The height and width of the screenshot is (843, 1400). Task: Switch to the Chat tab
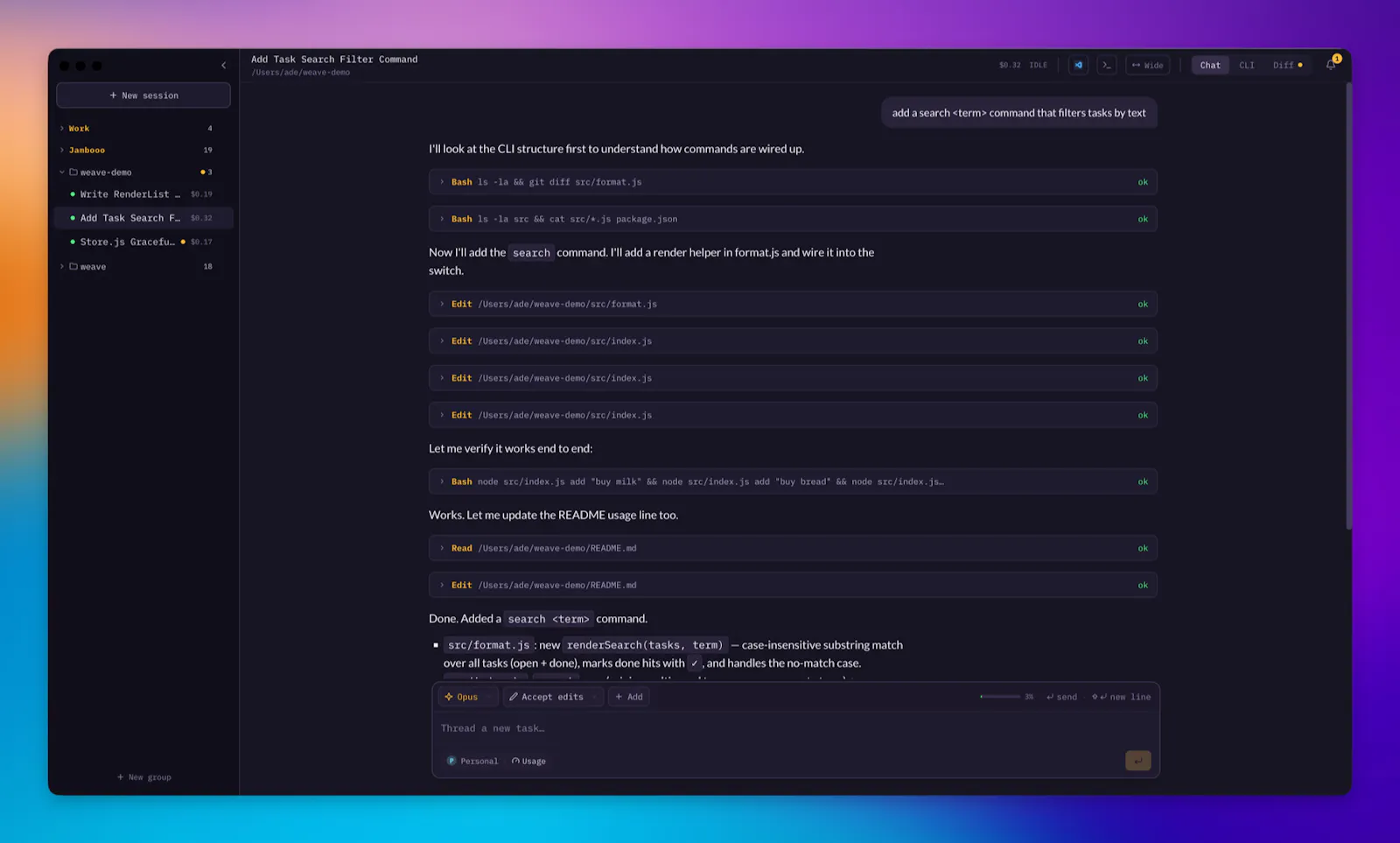[1210, 65]
